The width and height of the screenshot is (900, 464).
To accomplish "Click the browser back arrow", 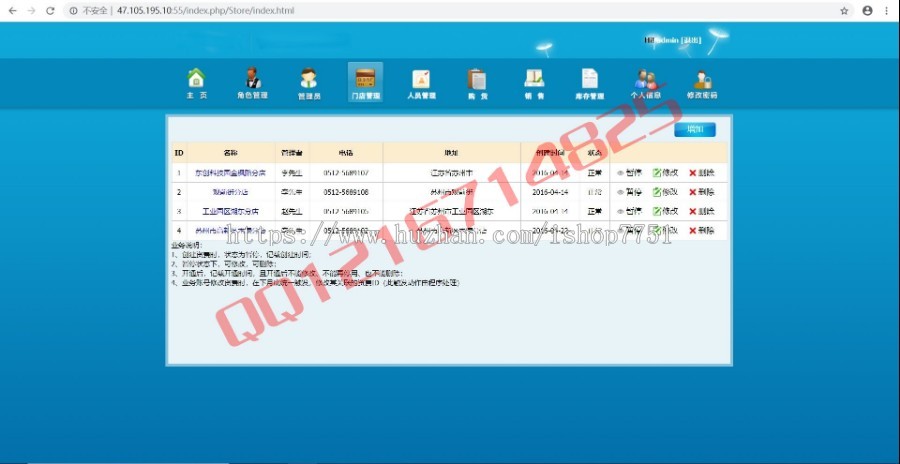I will click(13, 10).
